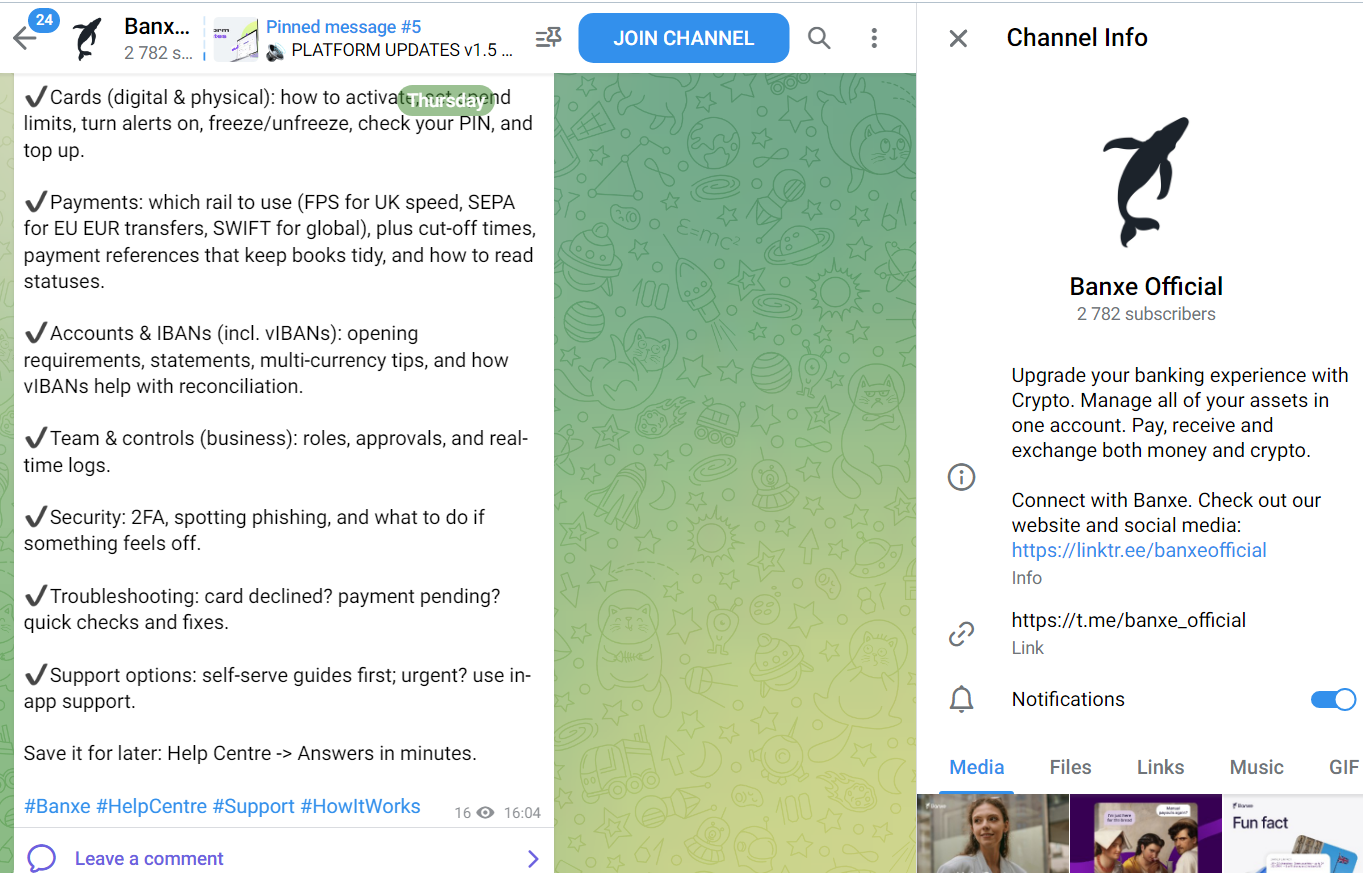Click the info circle icon

[961, 477]
